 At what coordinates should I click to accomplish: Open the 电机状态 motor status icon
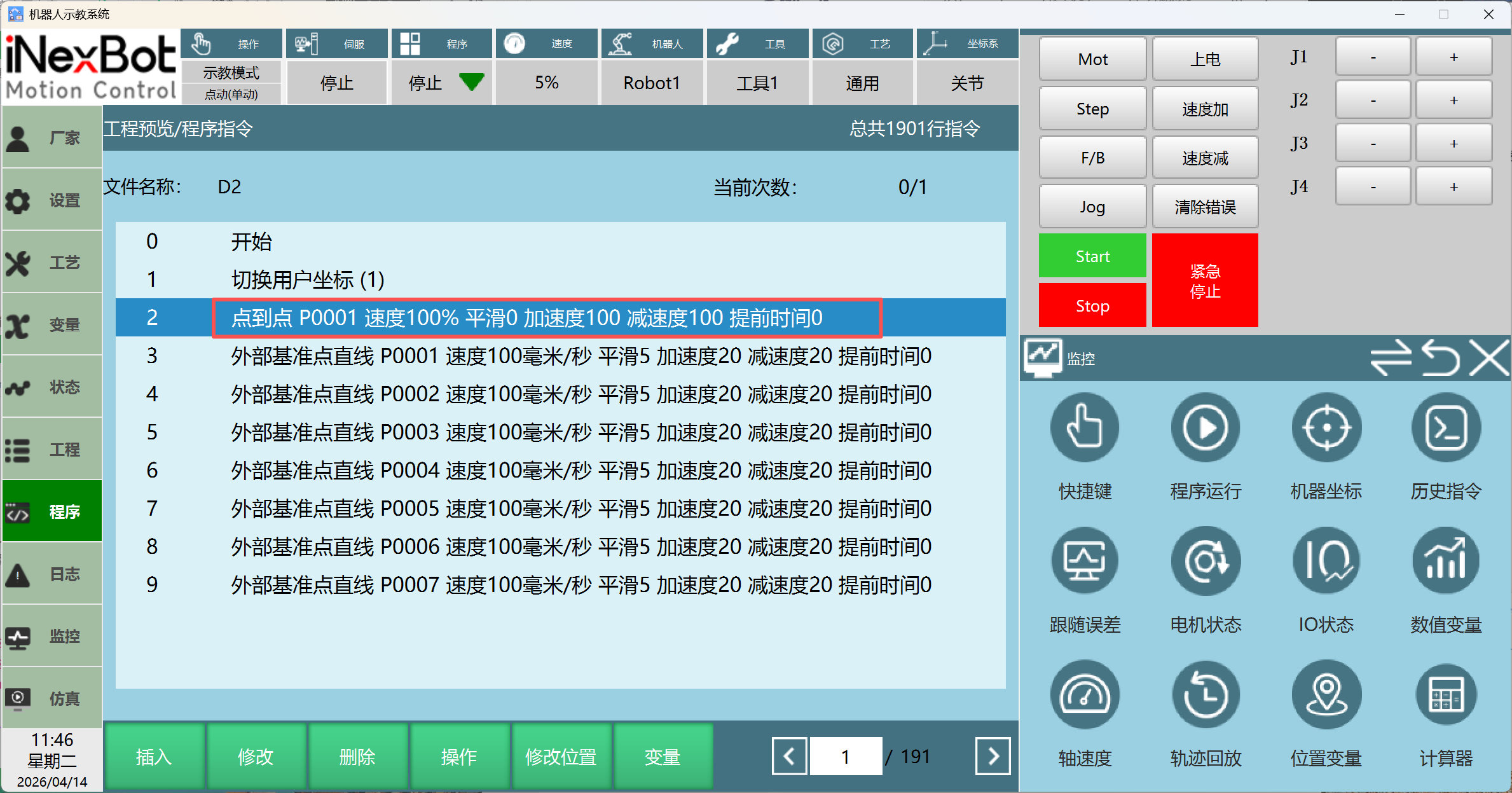1205,561
